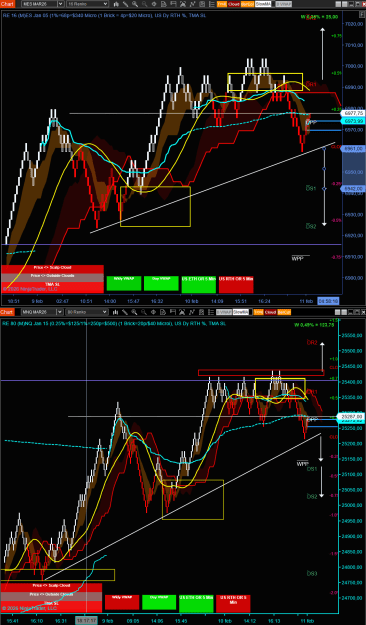Toggle SlowMA button in MNQ chart toolbar
This screenshot has height=625, width=366.
tap(241, 312)
